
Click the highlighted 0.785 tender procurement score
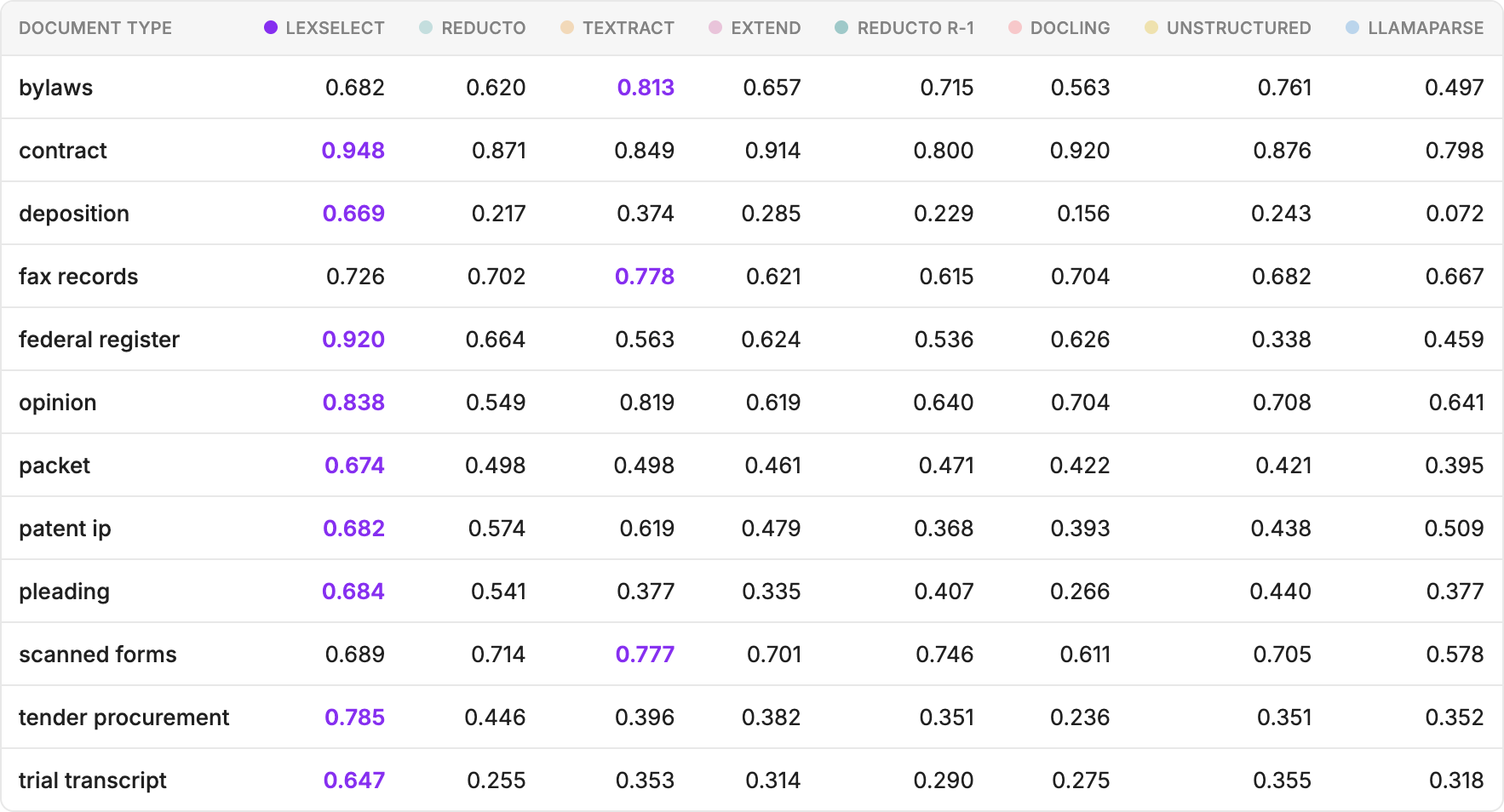(354, 718)
